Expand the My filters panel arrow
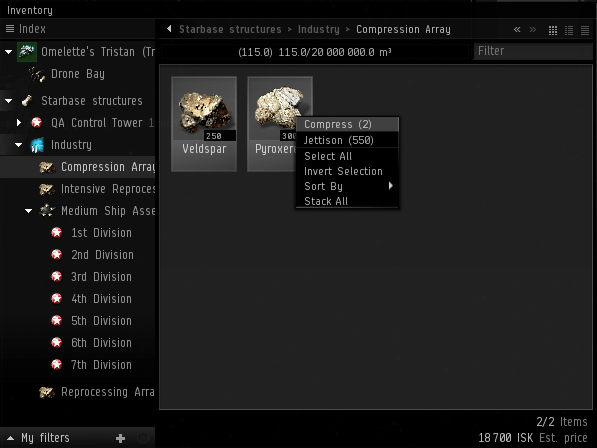This screenshot has height=448, width=597. tap(10, 438)
